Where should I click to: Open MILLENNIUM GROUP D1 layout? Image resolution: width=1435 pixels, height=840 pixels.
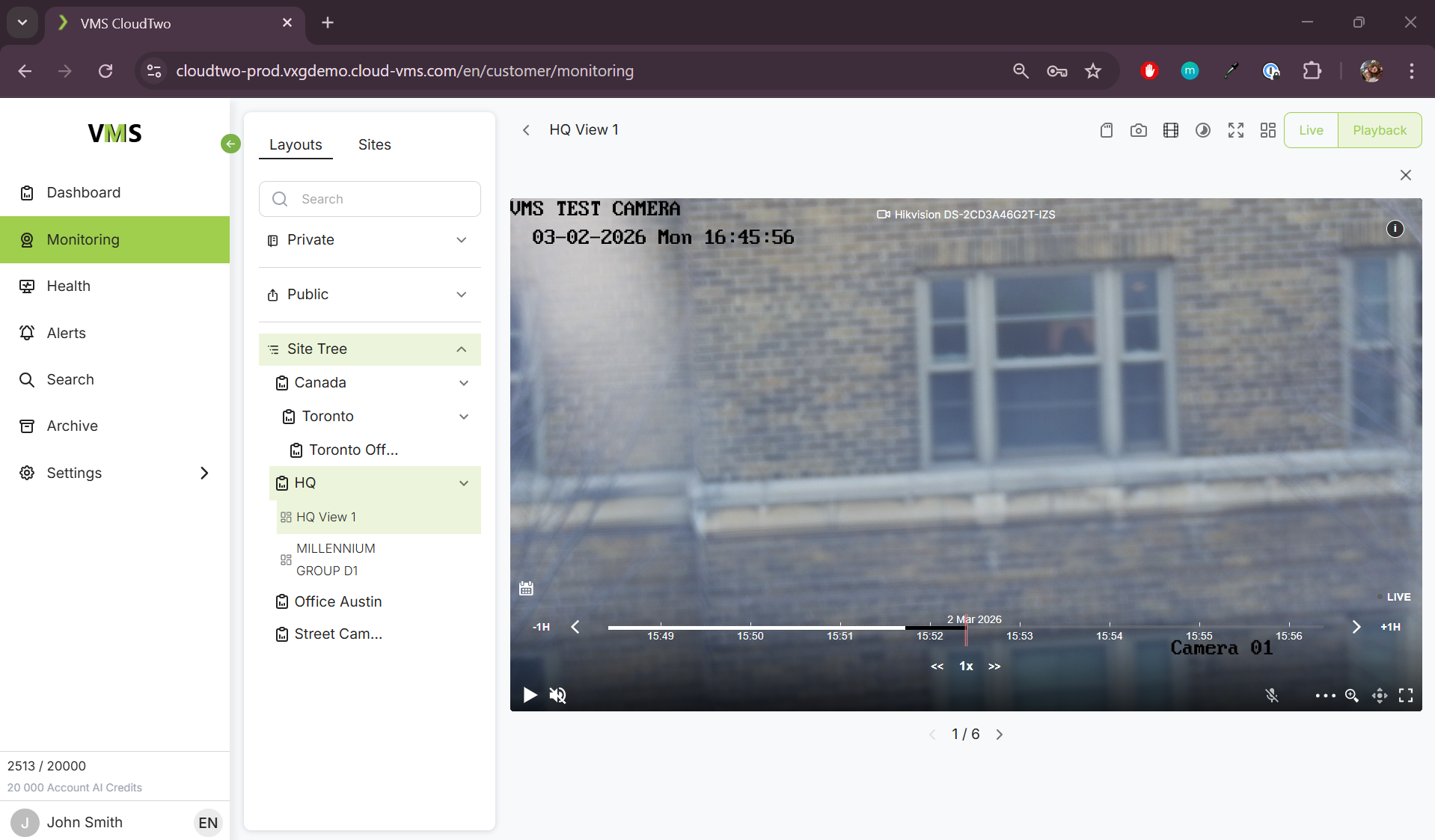[x=335, y=560]
